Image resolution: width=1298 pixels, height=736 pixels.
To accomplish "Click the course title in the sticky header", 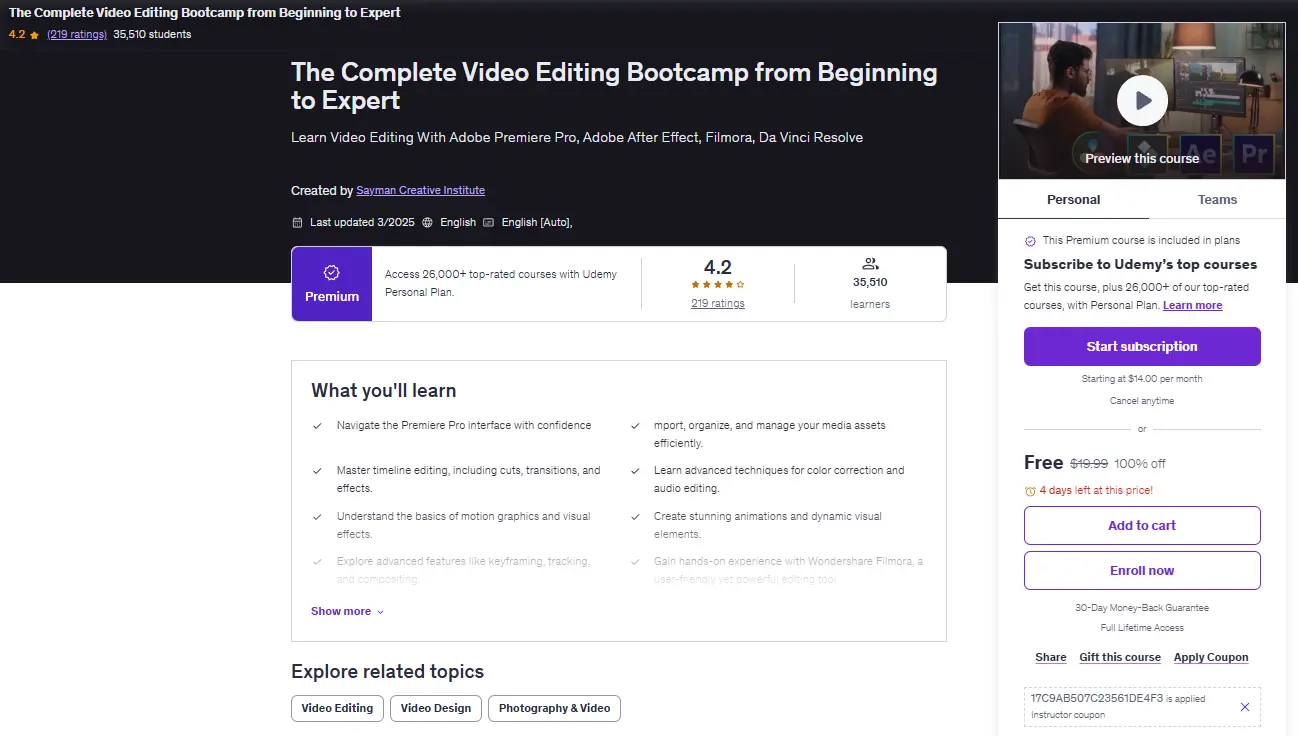I will pyautogui.click(x=205, y=13).
